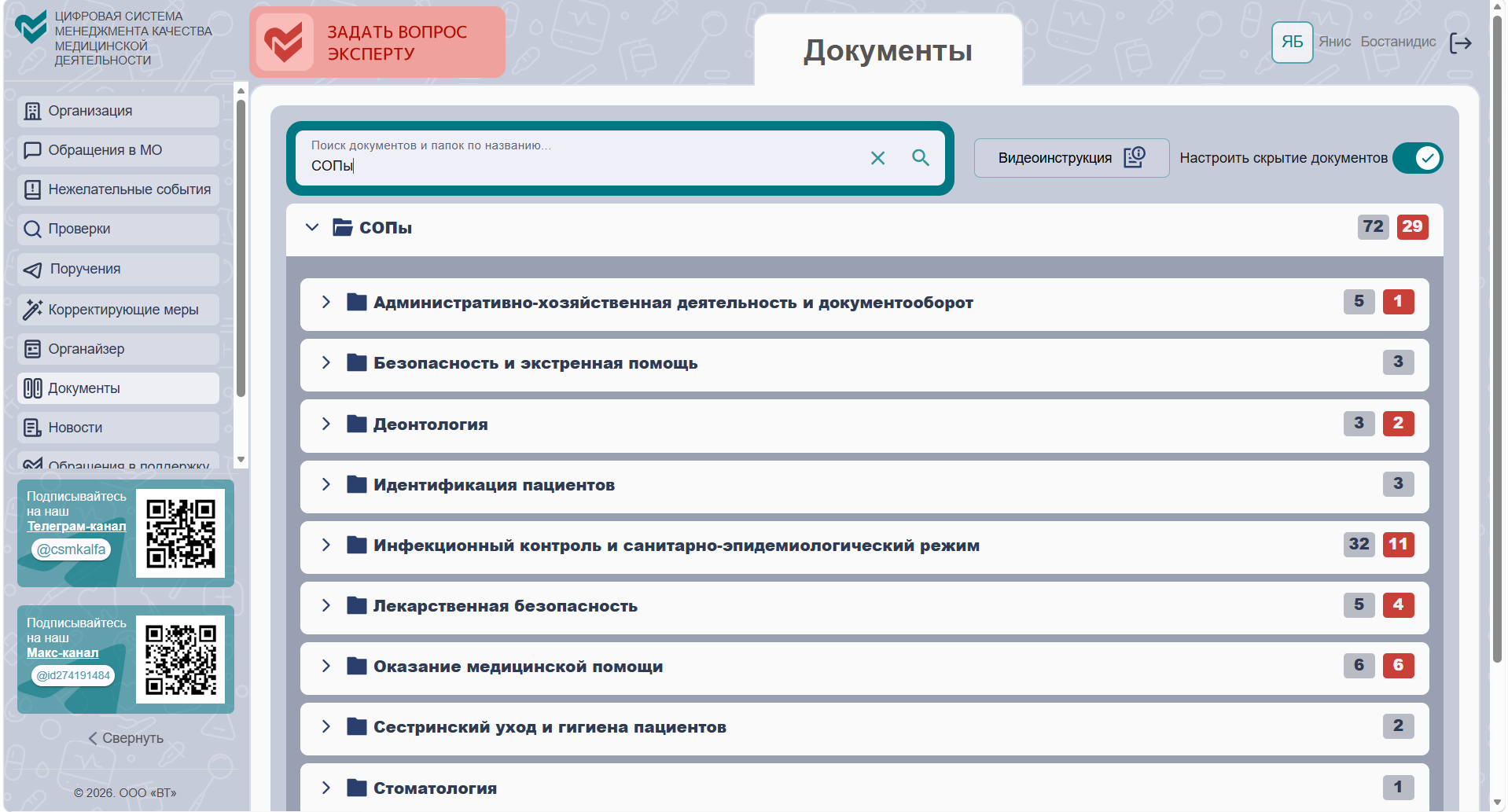Click the @csmkalfa handle
The height and width of the screenshot is (812, 1508).
pos(72,549)
